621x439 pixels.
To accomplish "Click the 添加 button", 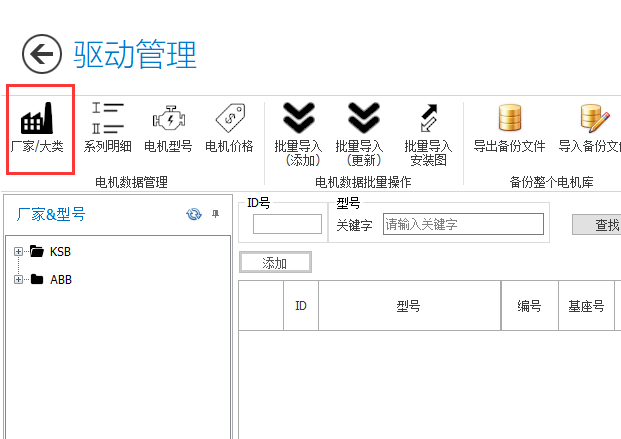I will 275,262.
